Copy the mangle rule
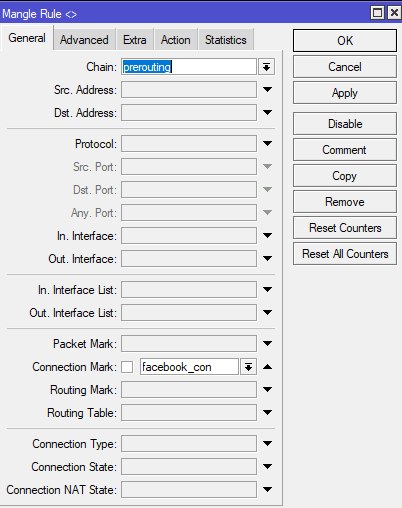Viewport: 402px width, 508px height. click(345, 176)
